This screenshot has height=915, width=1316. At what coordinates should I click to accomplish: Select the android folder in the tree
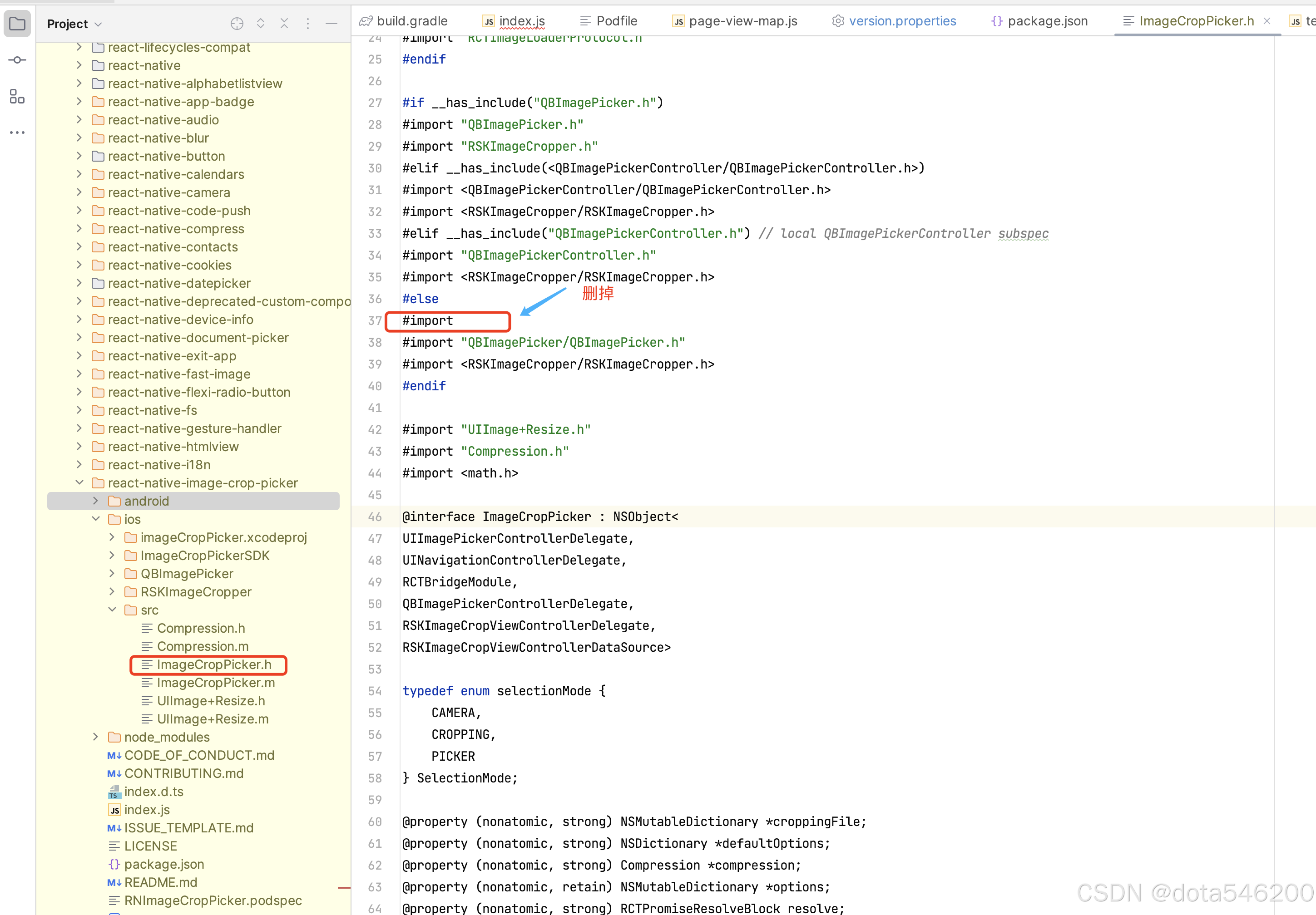147,501
